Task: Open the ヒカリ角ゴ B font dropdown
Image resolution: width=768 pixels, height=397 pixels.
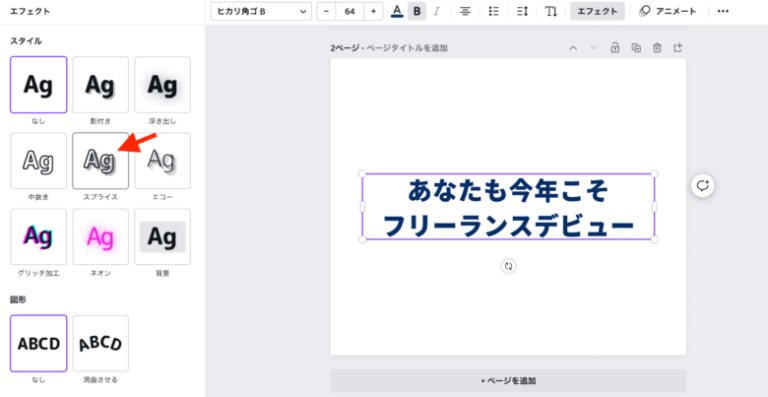Action: point(261,11)
